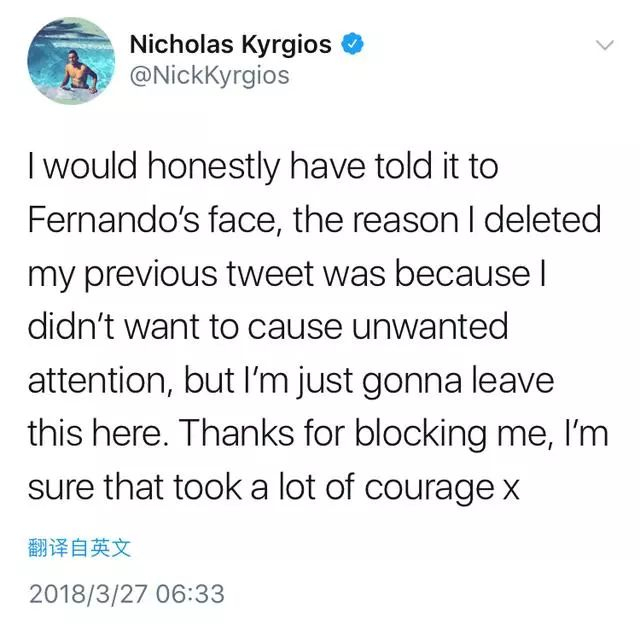Select the word "courage" in the last line
Viewport: 640px width, 624px height.
(429, 488)
